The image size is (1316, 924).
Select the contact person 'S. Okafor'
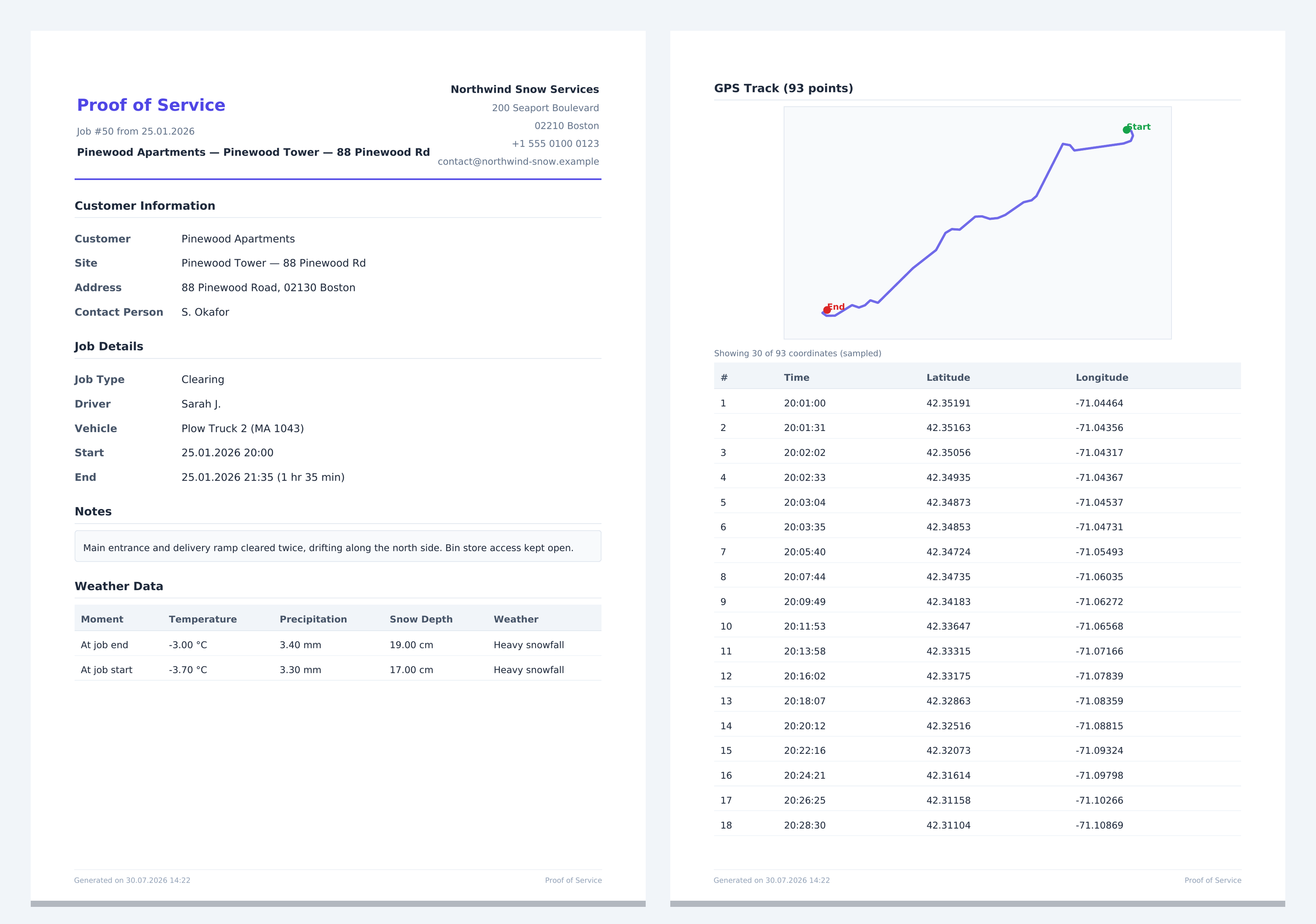(x=205, y=312)
